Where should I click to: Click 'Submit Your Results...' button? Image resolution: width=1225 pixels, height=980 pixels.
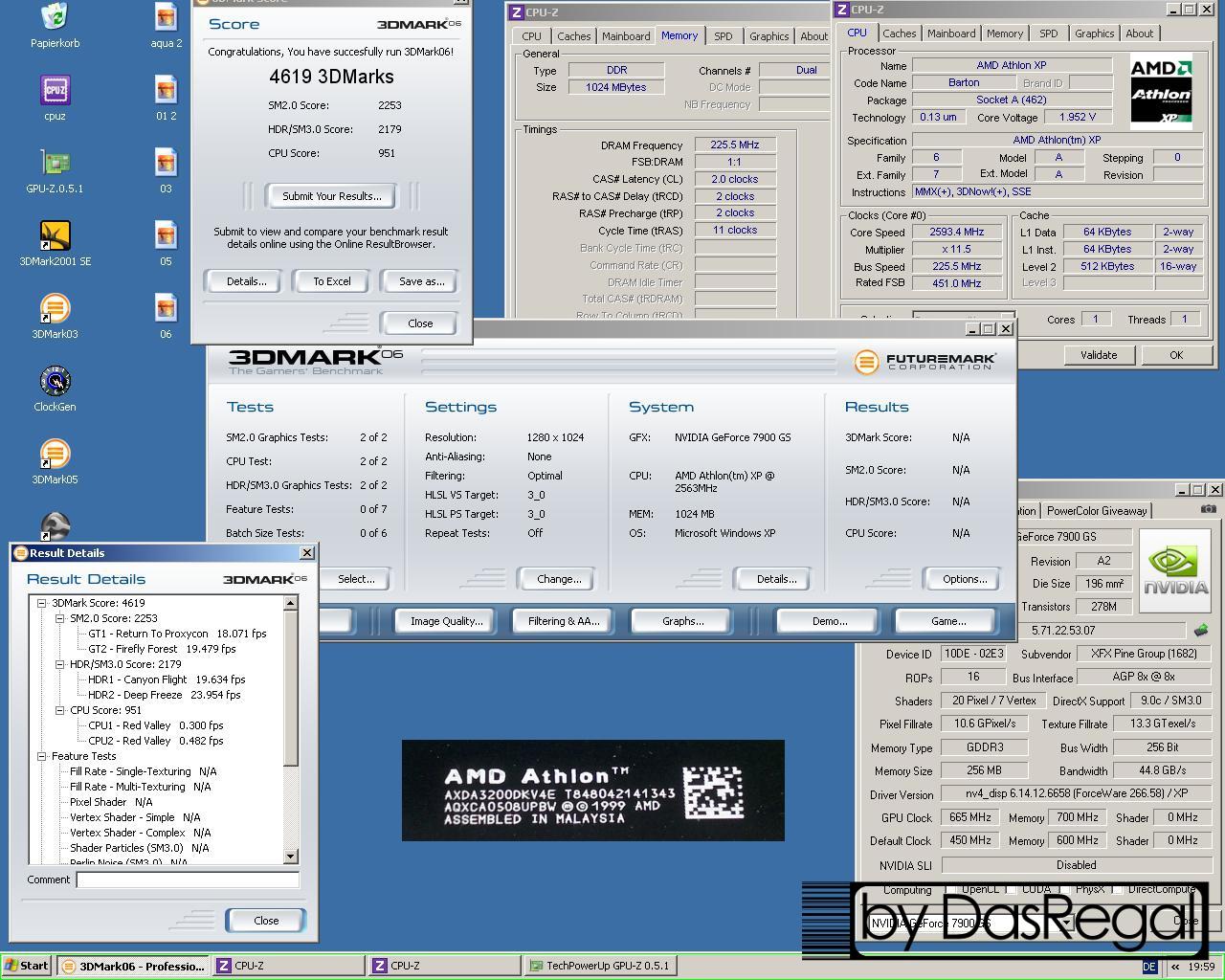tap(331, 196)
